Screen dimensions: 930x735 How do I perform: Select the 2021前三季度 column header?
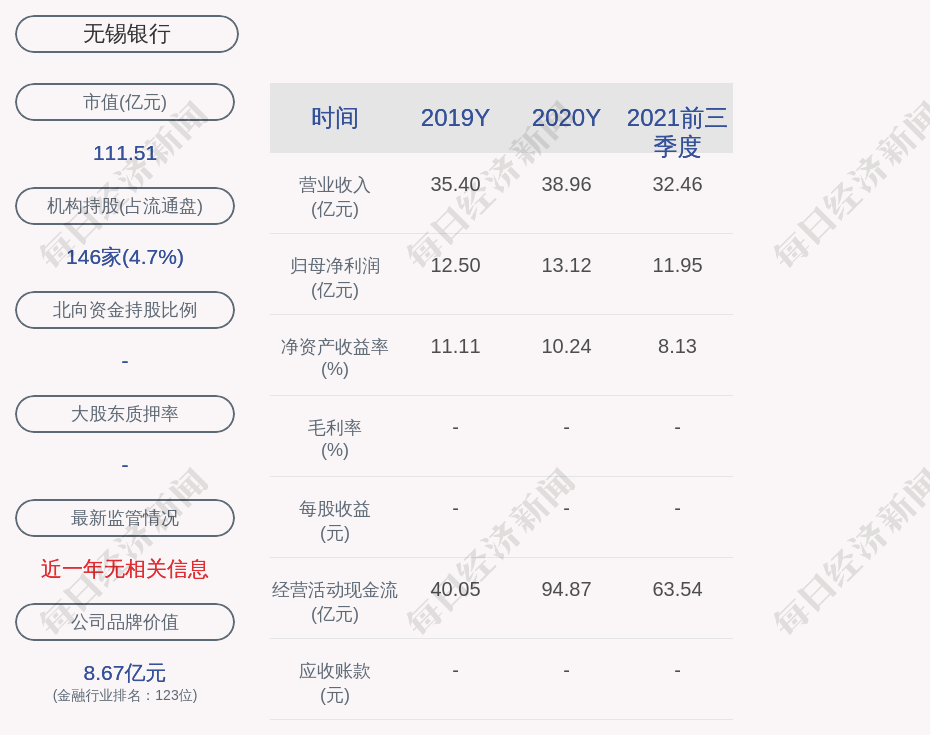[677, 132]
